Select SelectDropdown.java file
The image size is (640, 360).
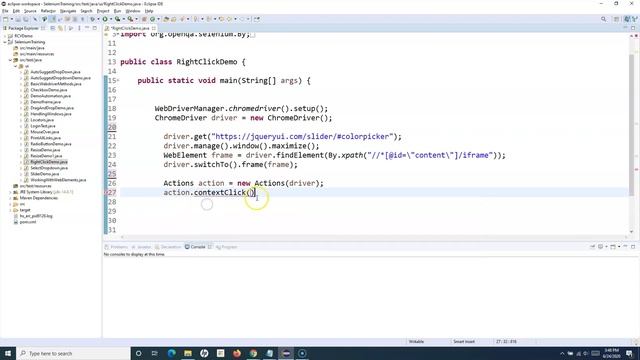point(49,168)
